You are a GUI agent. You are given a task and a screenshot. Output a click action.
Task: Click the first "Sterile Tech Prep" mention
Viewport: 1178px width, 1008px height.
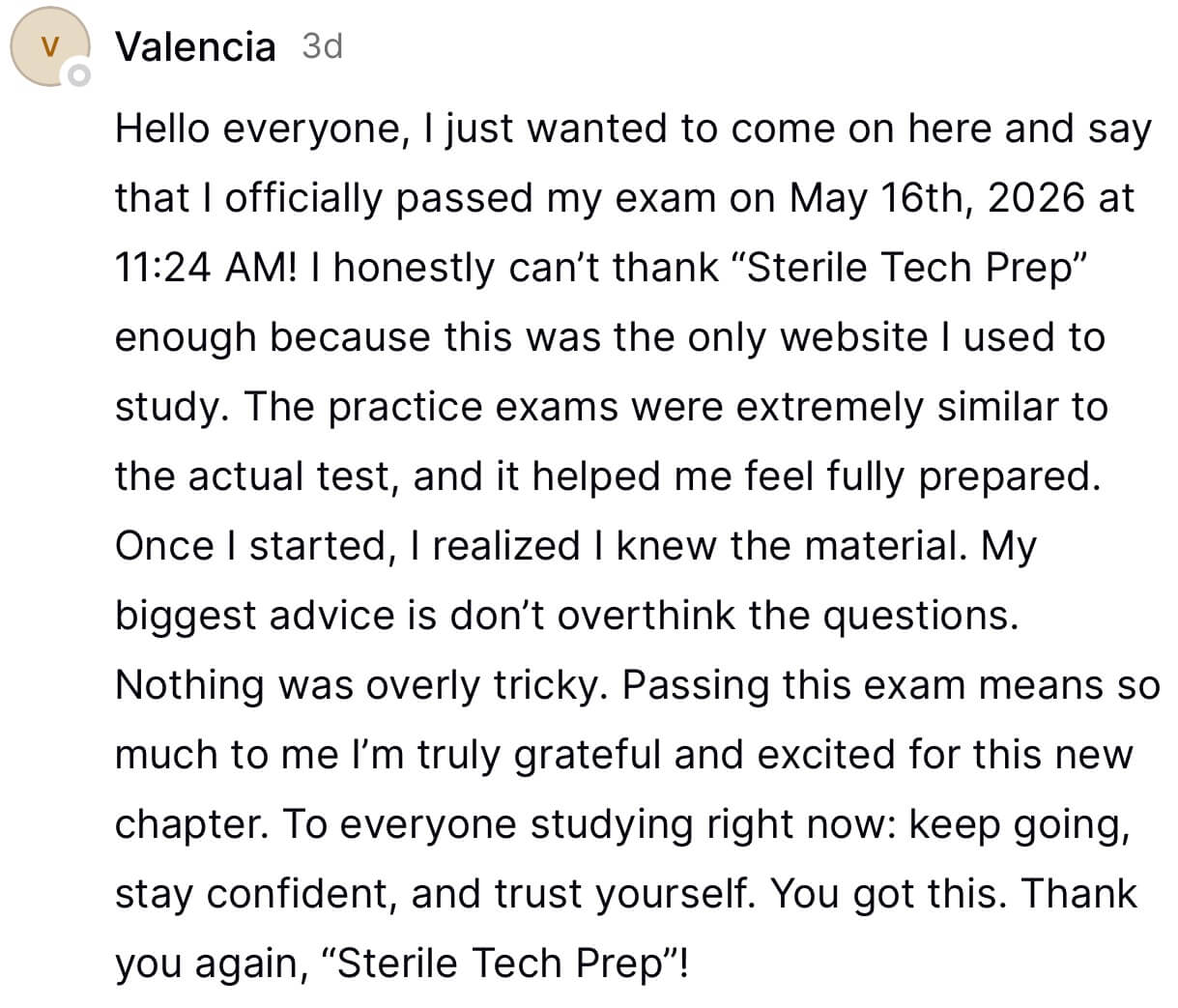tap(914, 268)
